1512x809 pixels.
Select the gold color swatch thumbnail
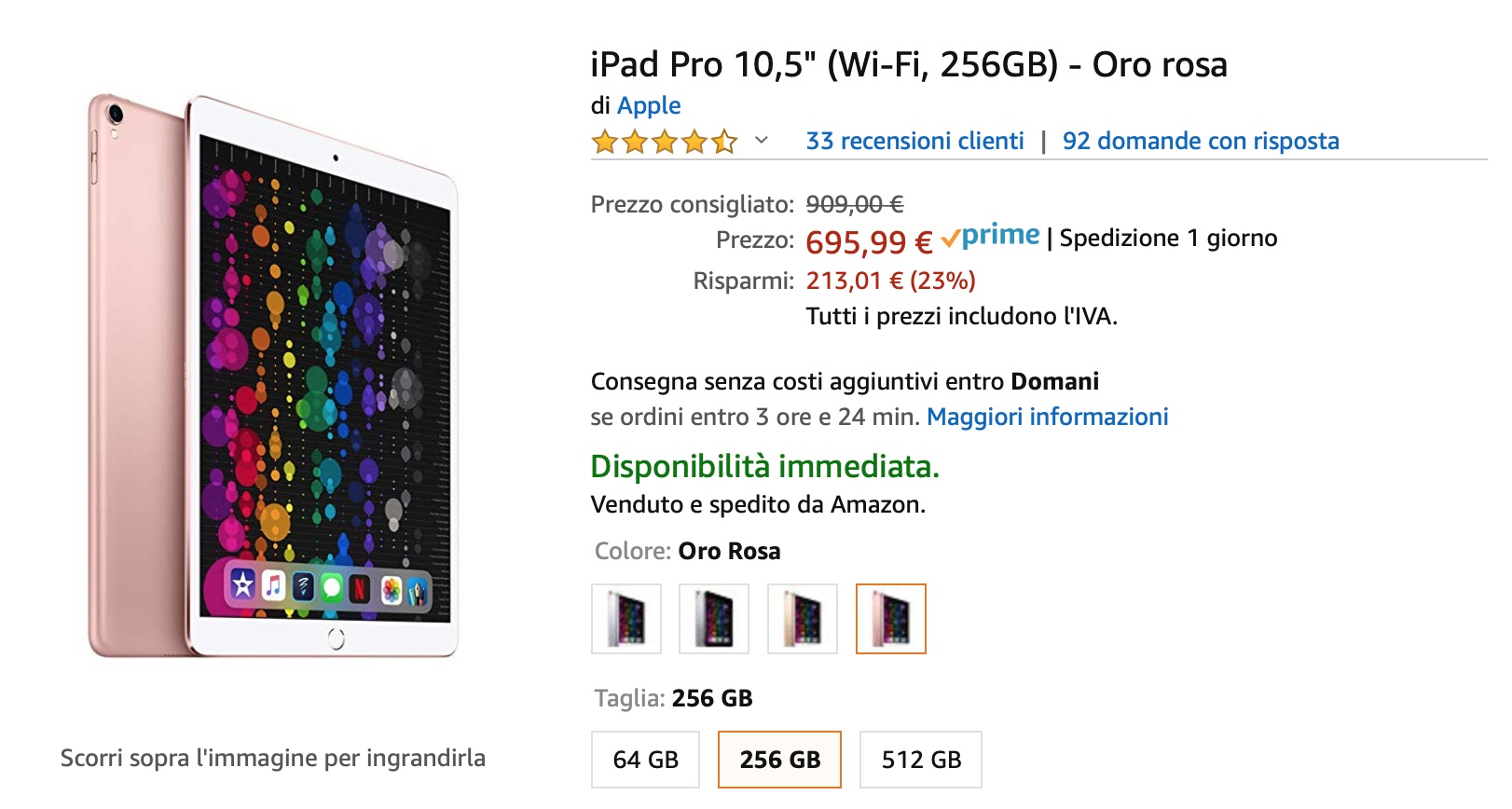(x=802, y=619)
